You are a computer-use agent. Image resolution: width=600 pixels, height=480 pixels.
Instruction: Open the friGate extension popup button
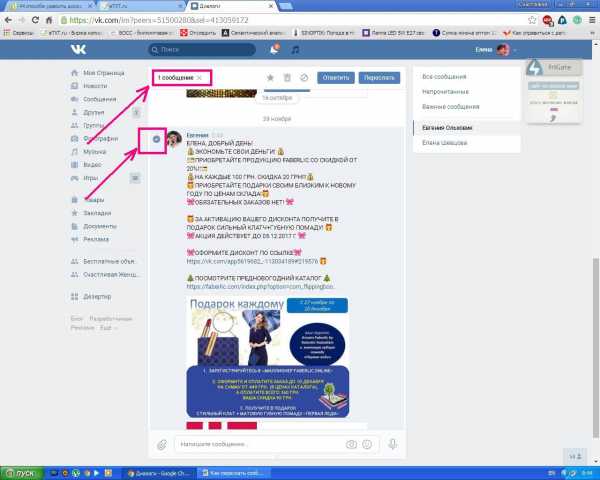click(554, 67)
